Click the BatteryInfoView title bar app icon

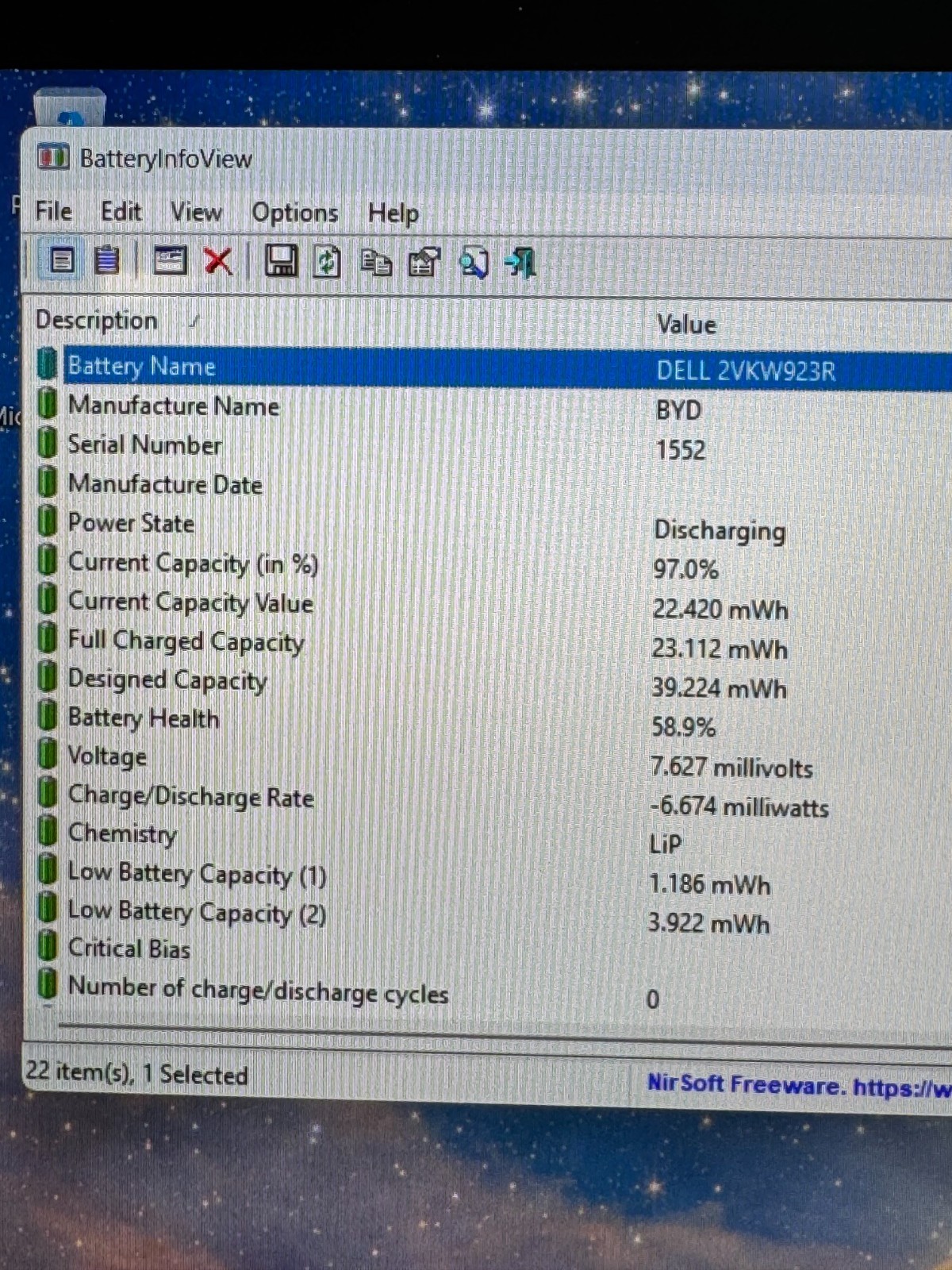point(53,157)
